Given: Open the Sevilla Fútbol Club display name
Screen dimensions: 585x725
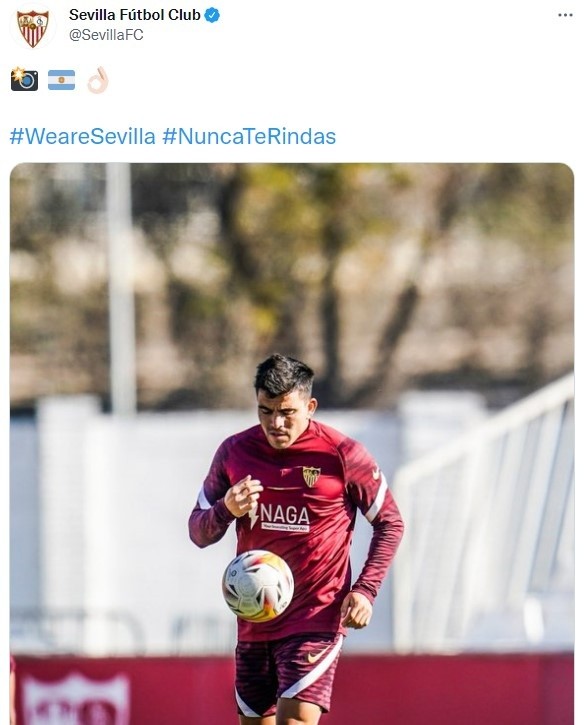Looking at the screenshot, I should point(134,15).
